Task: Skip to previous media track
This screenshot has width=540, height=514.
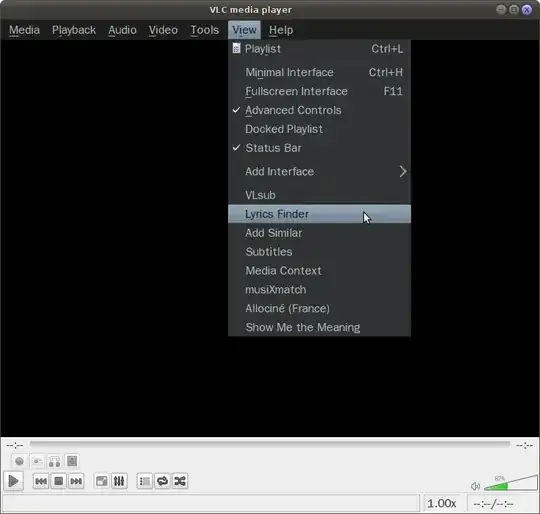Action: [x=41, y=481]
